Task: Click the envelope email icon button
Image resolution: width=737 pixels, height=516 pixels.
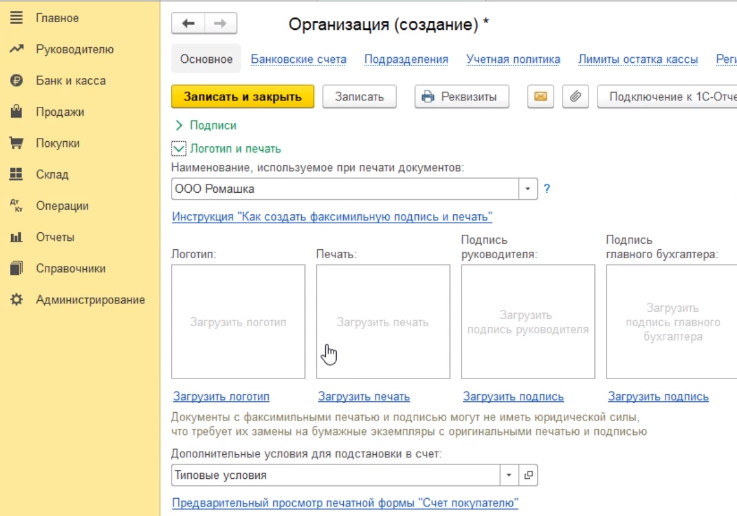Action: (540, 96)
